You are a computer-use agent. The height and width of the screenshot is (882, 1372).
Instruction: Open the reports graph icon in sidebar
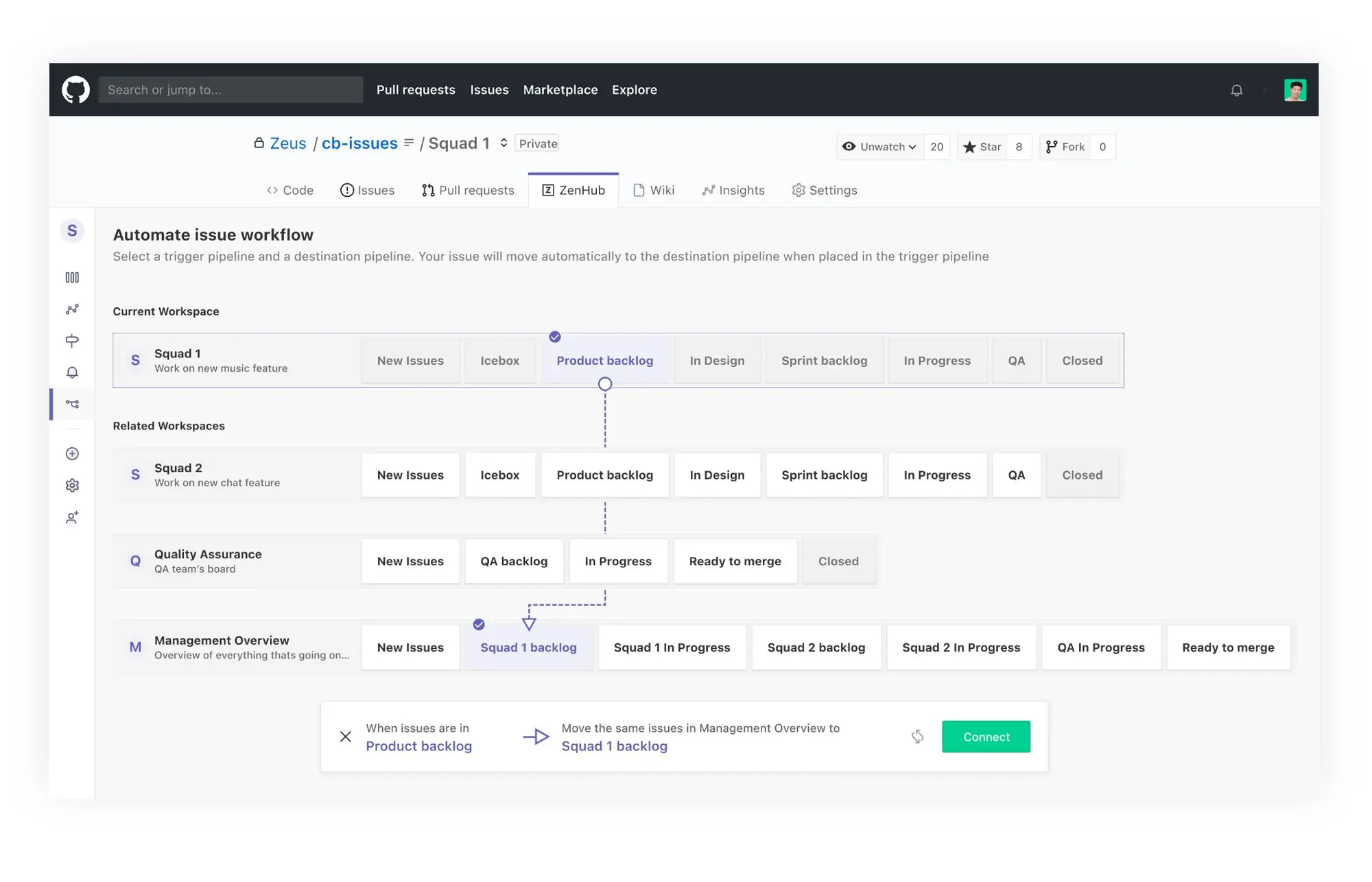(72, 309)
